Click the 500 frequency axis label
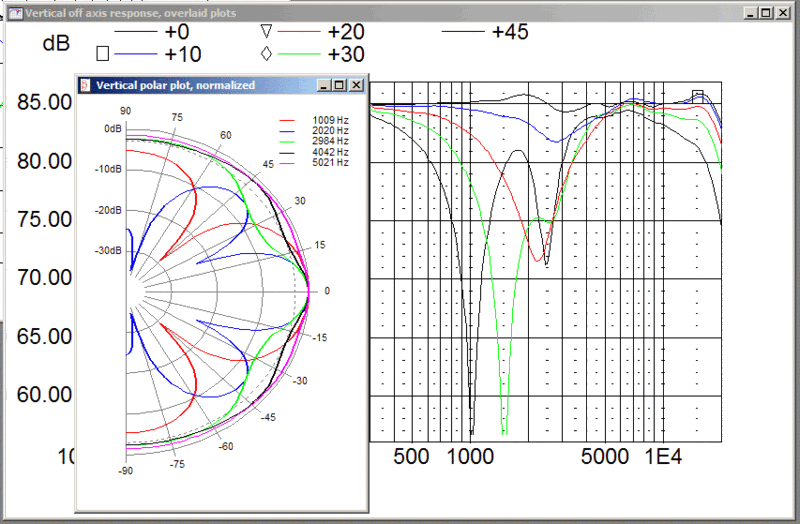Screen dimensions: 800x524 point(411,457)
